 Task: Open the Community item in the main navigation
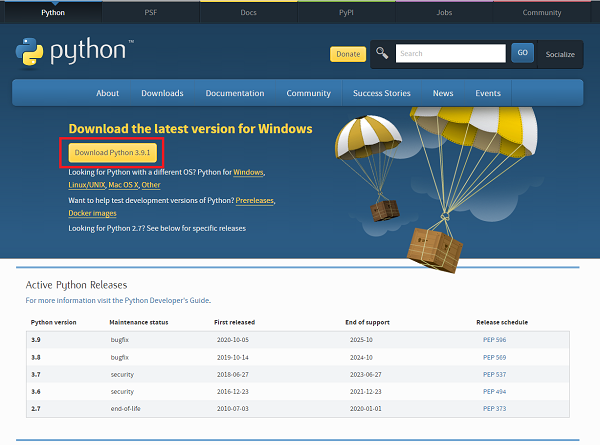click(308, 93)
